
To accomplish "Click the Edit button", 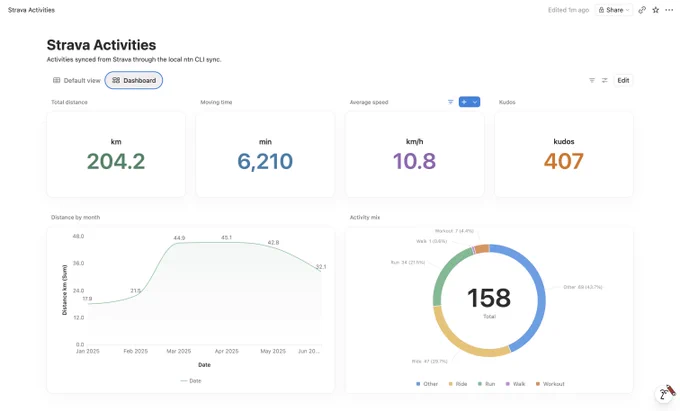I will [x=623, y=80].
